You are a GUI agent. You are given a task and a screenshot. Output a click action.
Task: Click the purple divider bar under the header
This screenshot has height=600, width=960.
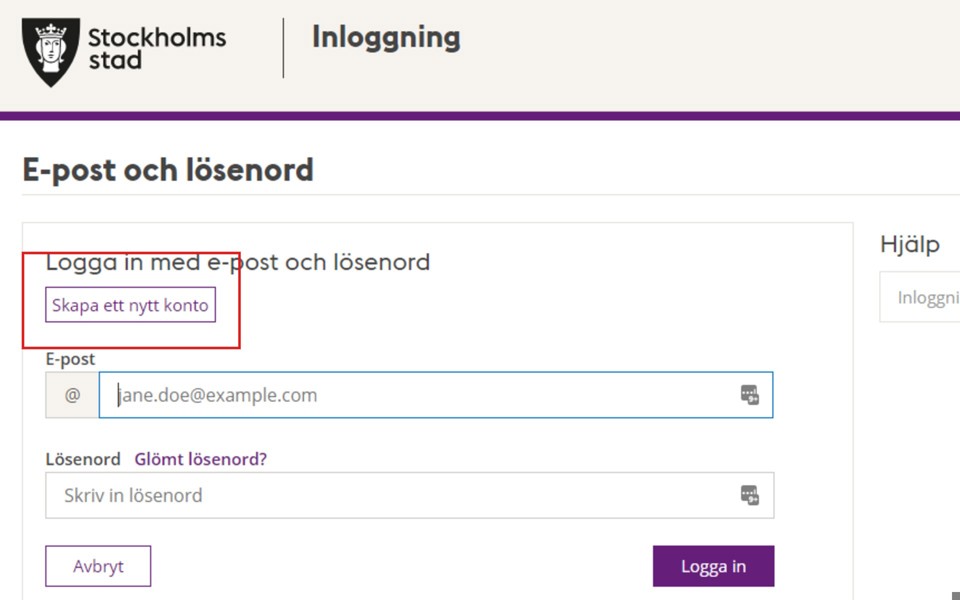pos(480,116)
